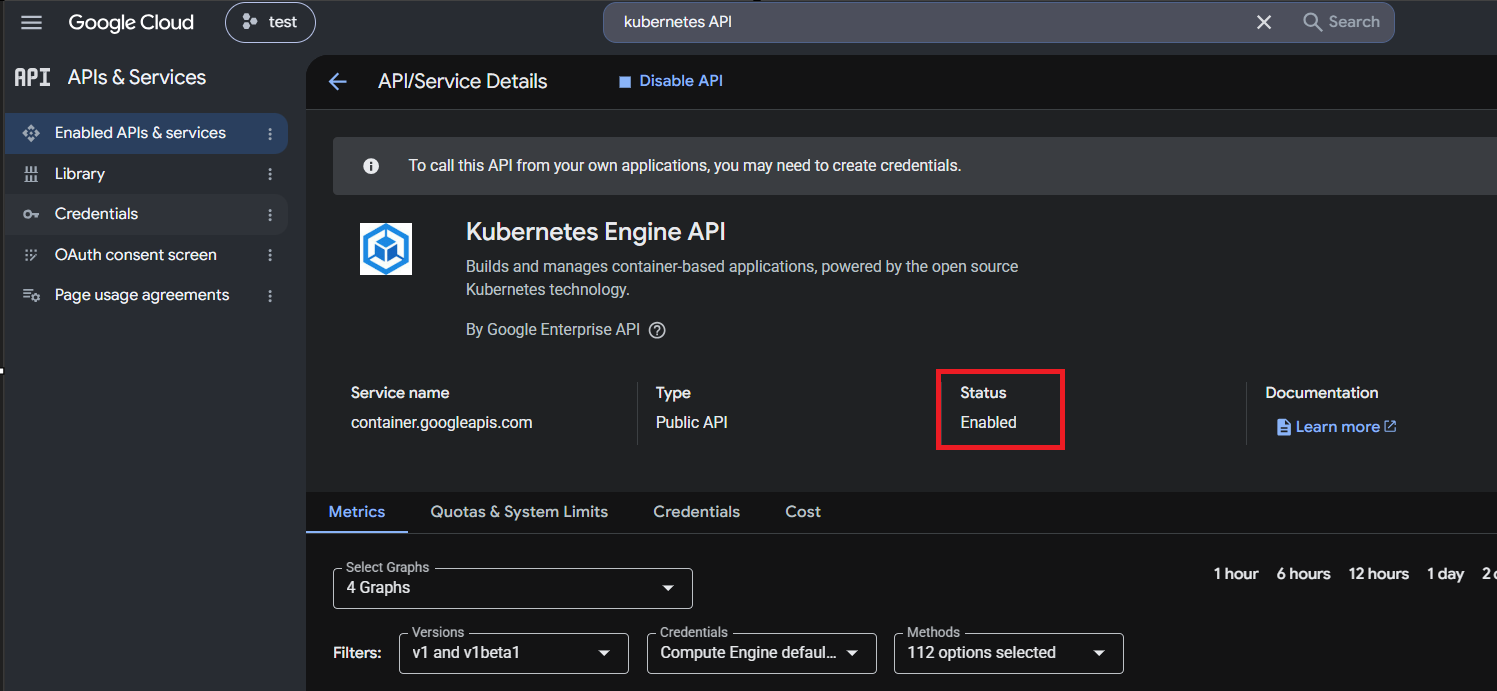The width and height of the screenshot is (1497, 691).
Task: Click the document icon beside Learn more
Action: click(x=1284, y=427)
